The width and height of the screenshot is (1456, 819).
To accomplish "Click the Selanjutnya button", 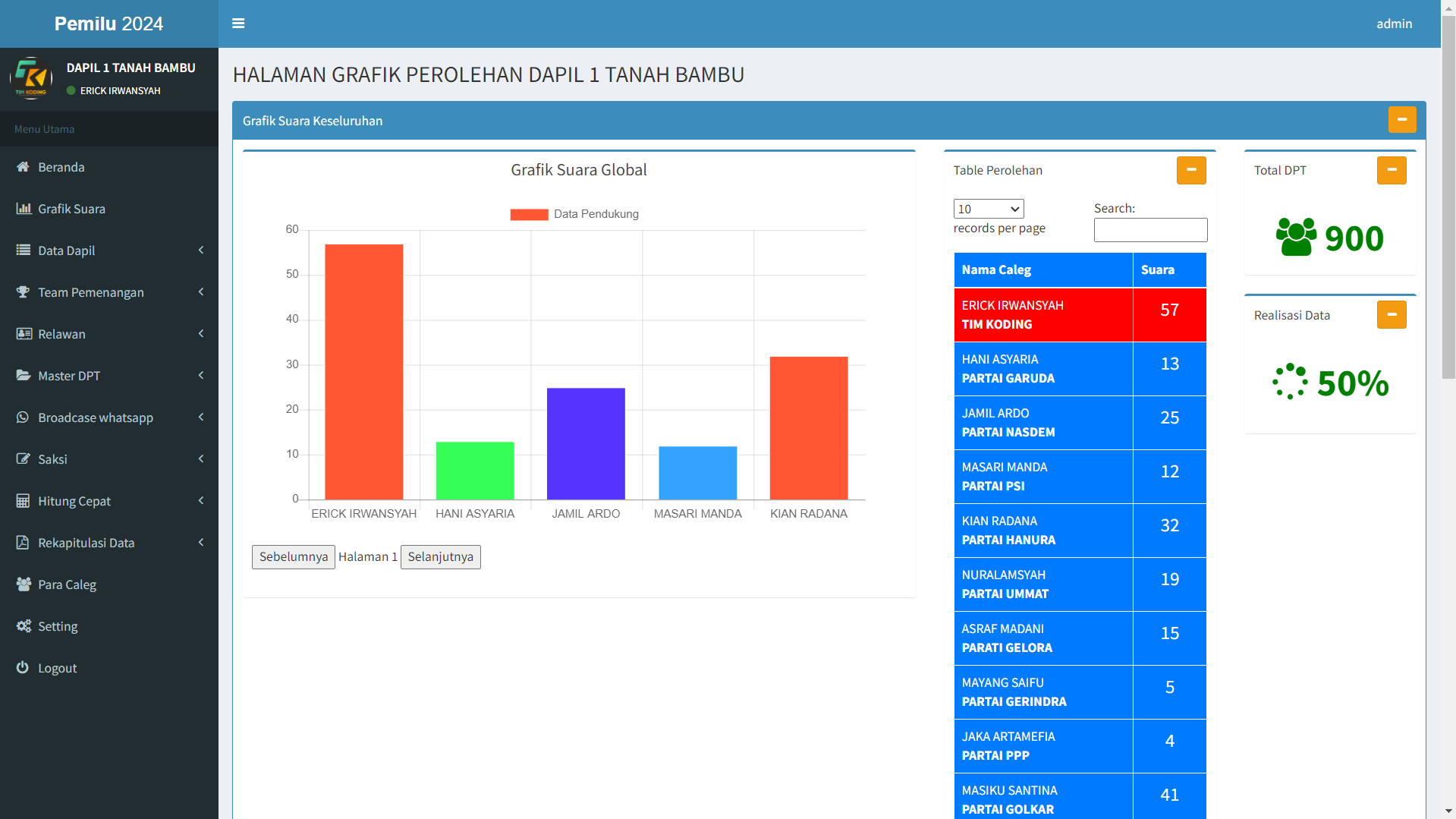I will [440, 556].
